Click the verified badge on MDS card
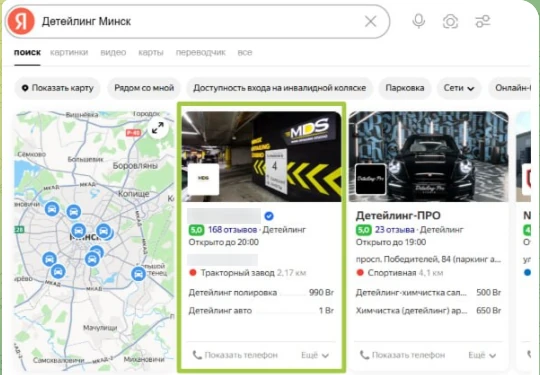 (269, 216)
